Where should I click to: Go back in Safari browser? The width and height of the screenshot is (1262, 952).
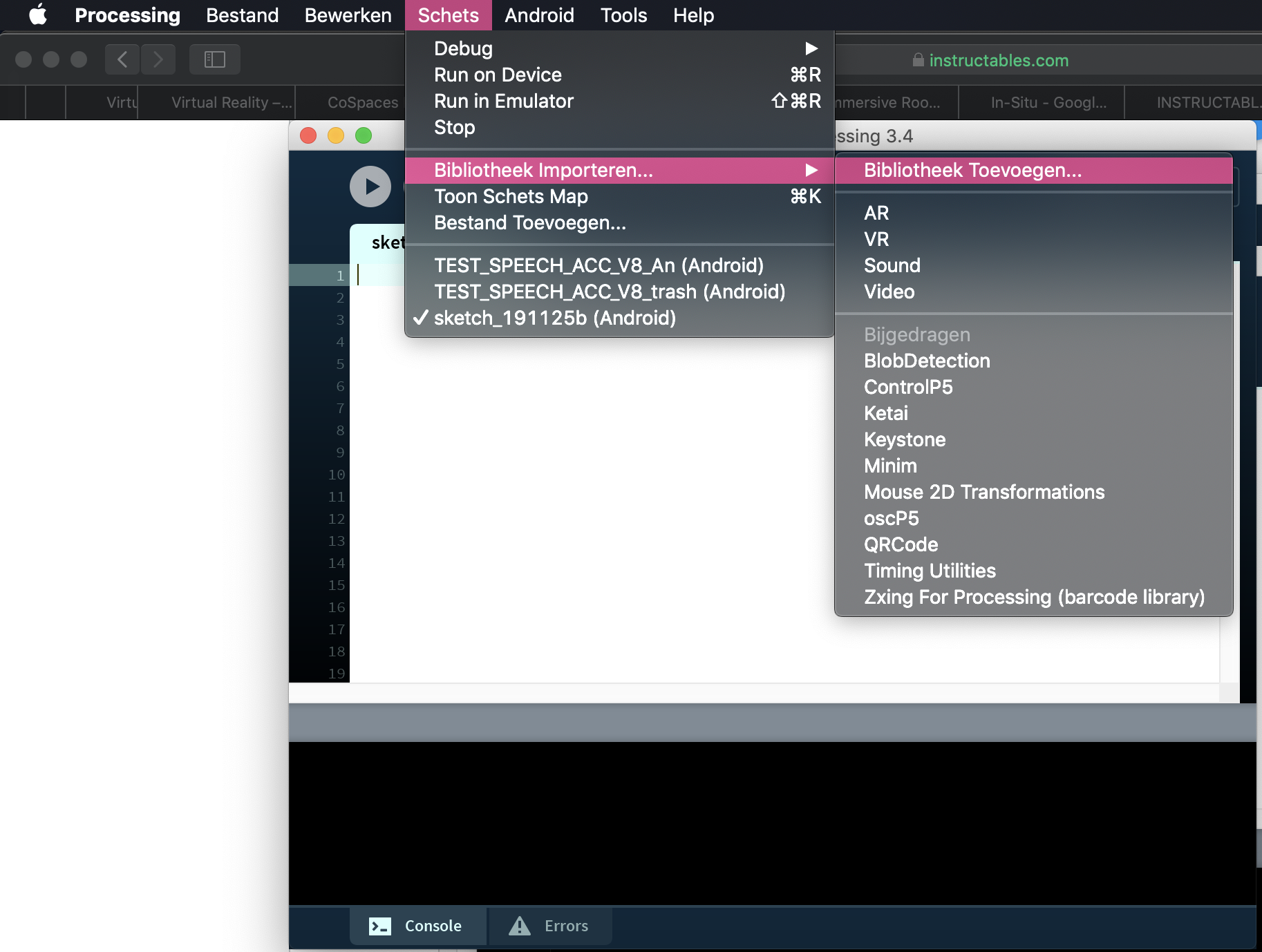[122, 59]
